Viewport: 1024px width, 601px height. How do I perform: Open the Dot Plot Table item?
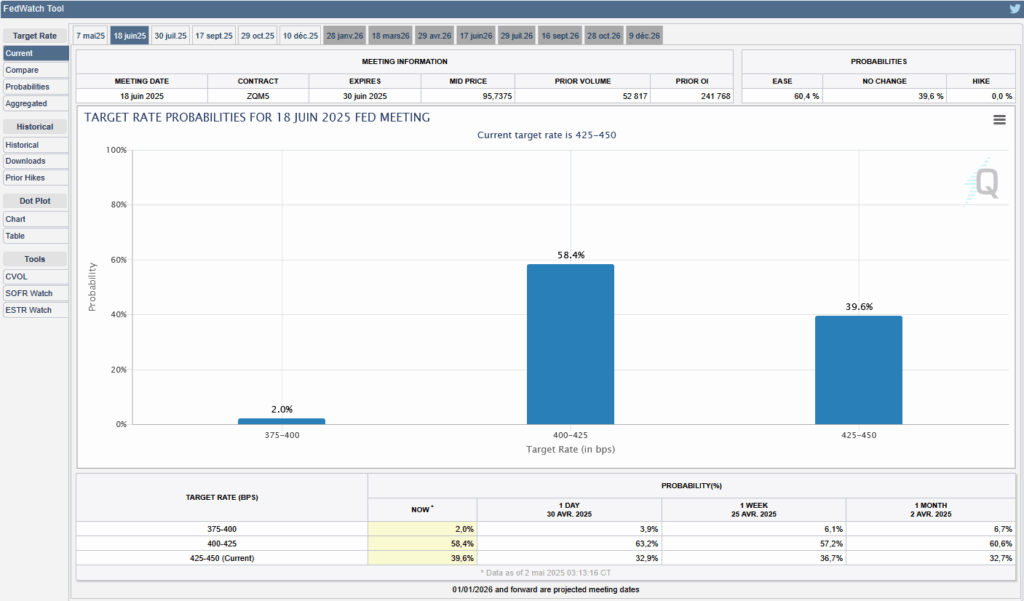point(35,236)
